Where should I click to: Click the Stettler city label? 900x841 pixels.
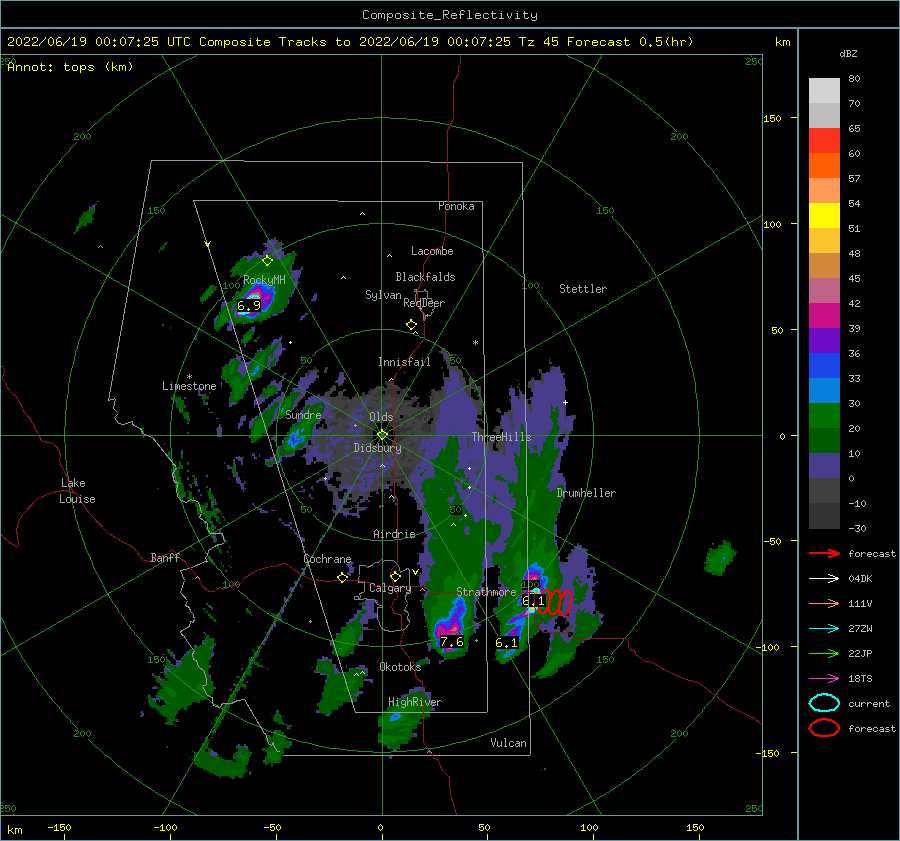pos(583,289)
